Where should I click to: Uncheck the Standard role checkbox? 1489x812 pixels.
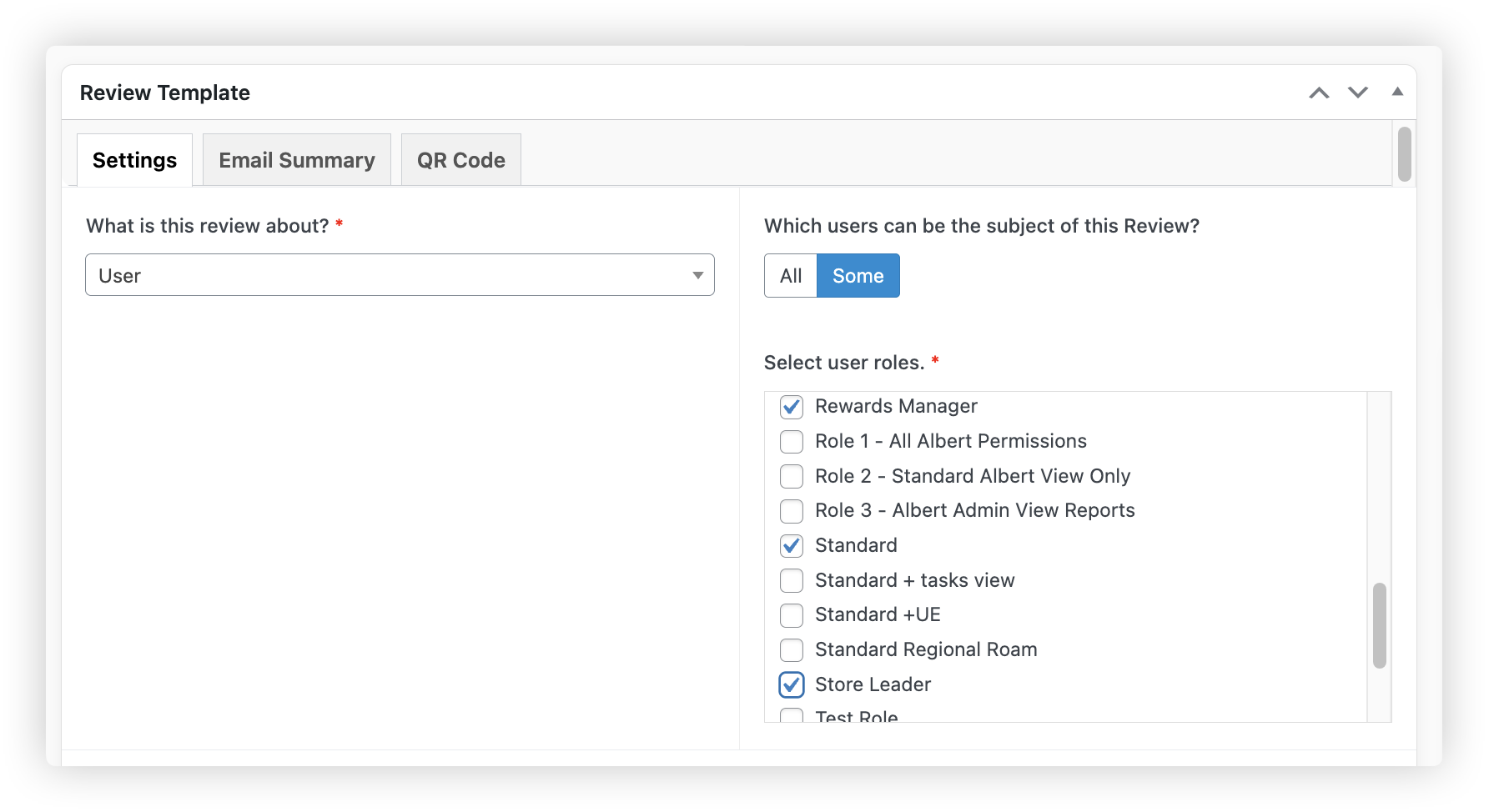tap(792, 545)
